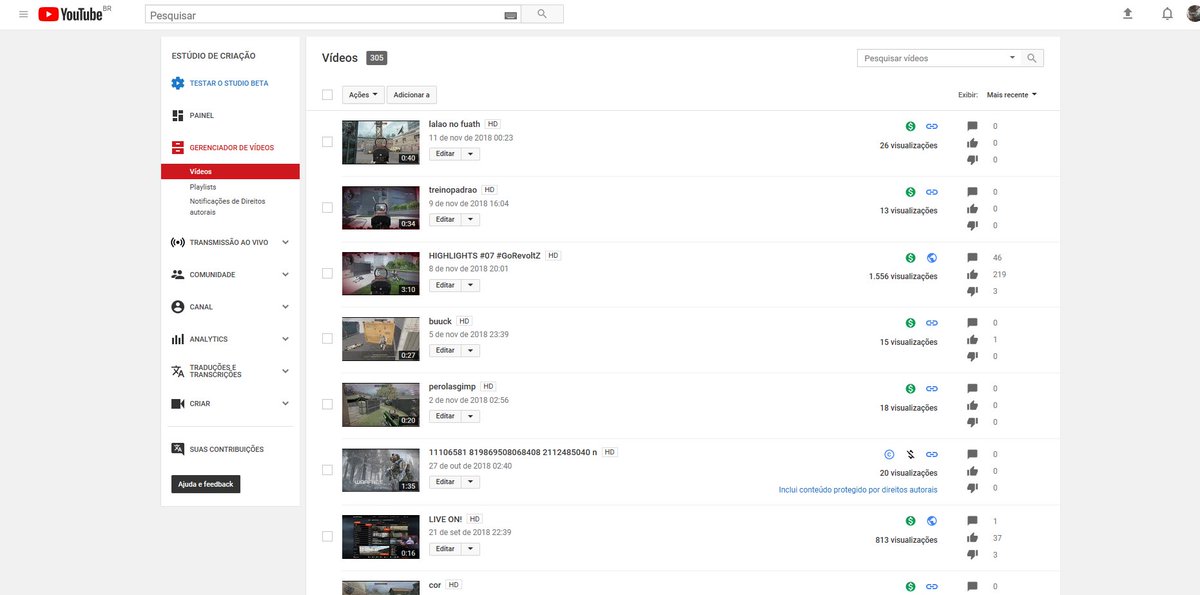The image size is (1200, 595).
Task: Open the HIGHLIGHTS #07 #GoRevoltZ title link
Action: (x=485, y=255)
